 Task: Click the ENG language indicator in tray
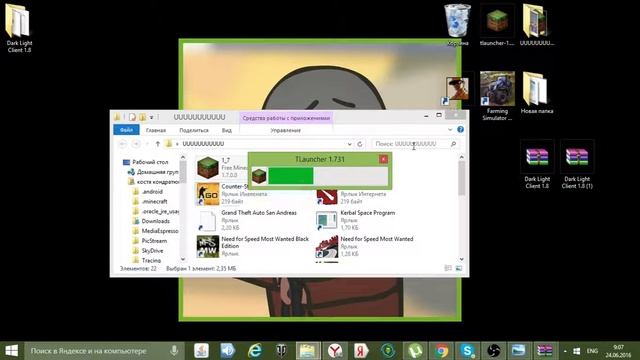592,351
